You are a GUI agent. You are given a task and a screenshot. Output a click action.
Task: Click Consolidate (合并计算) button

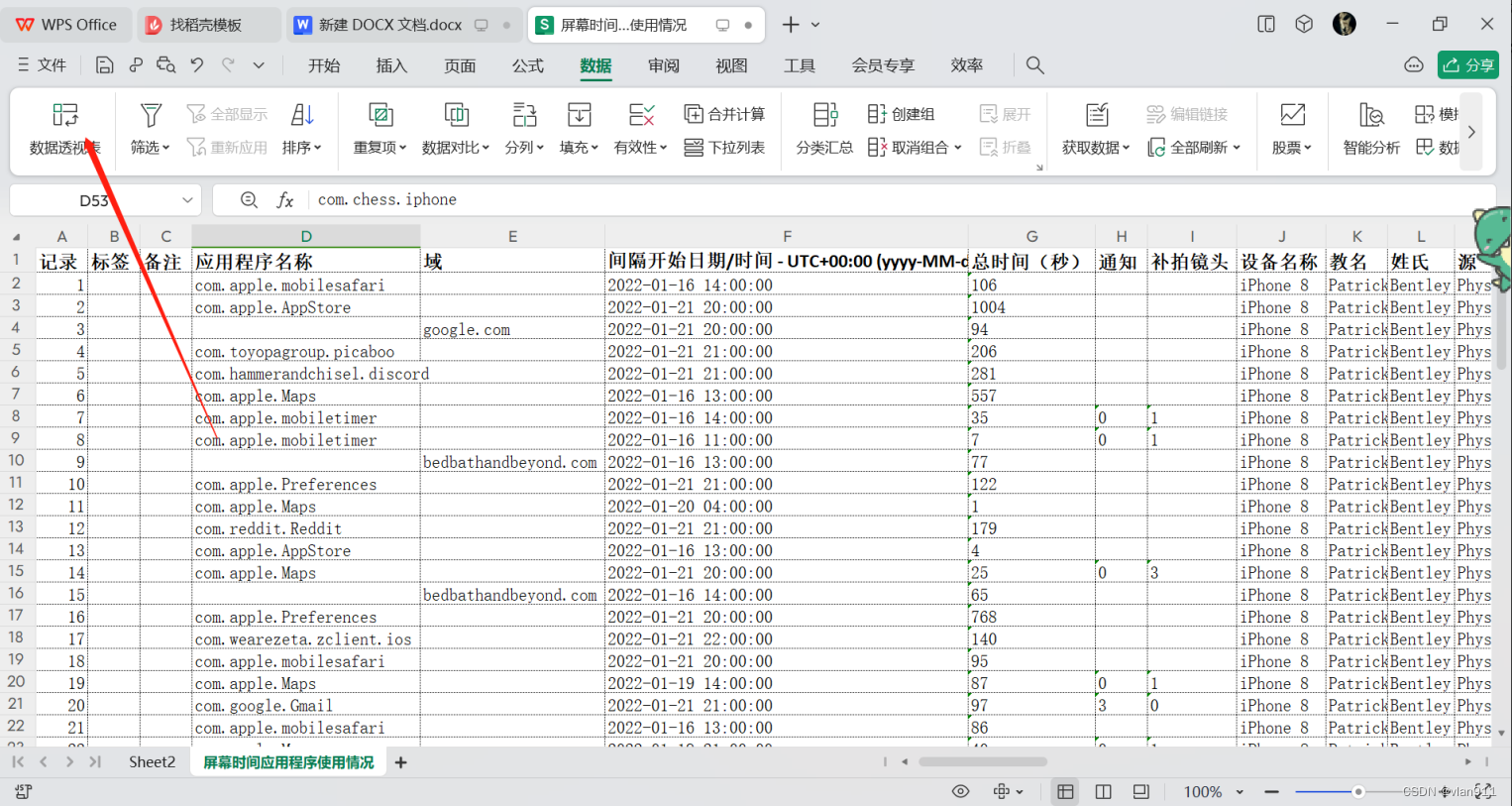coord(724,114)
